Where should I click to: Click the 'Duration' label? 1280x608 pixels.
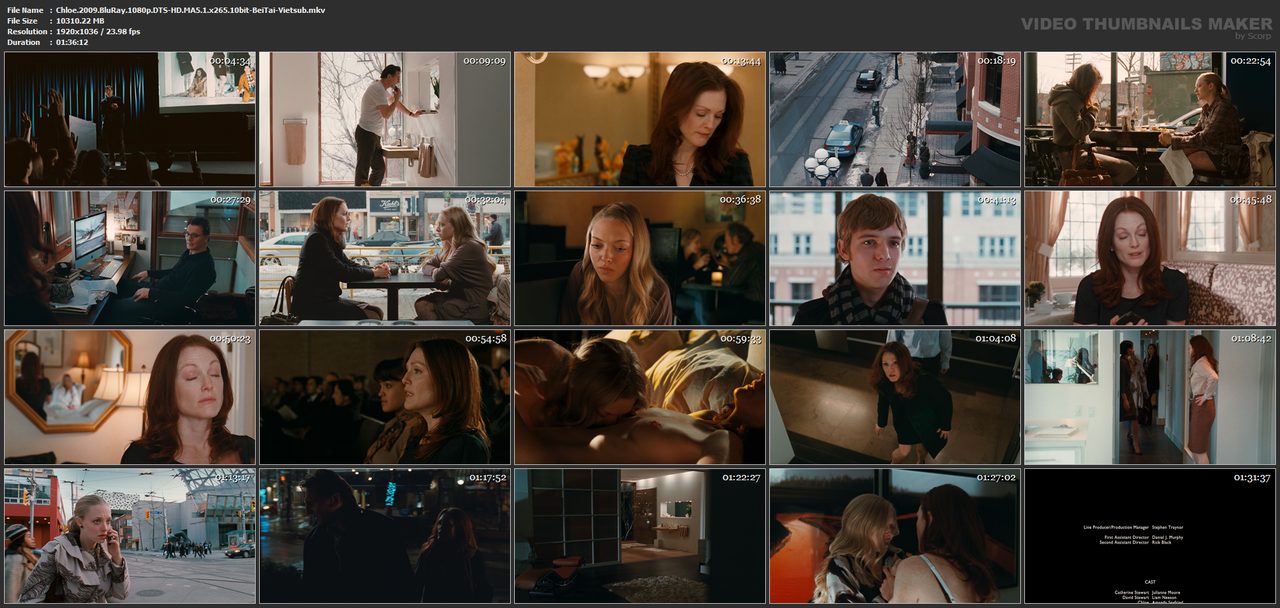tap(23, 43)
